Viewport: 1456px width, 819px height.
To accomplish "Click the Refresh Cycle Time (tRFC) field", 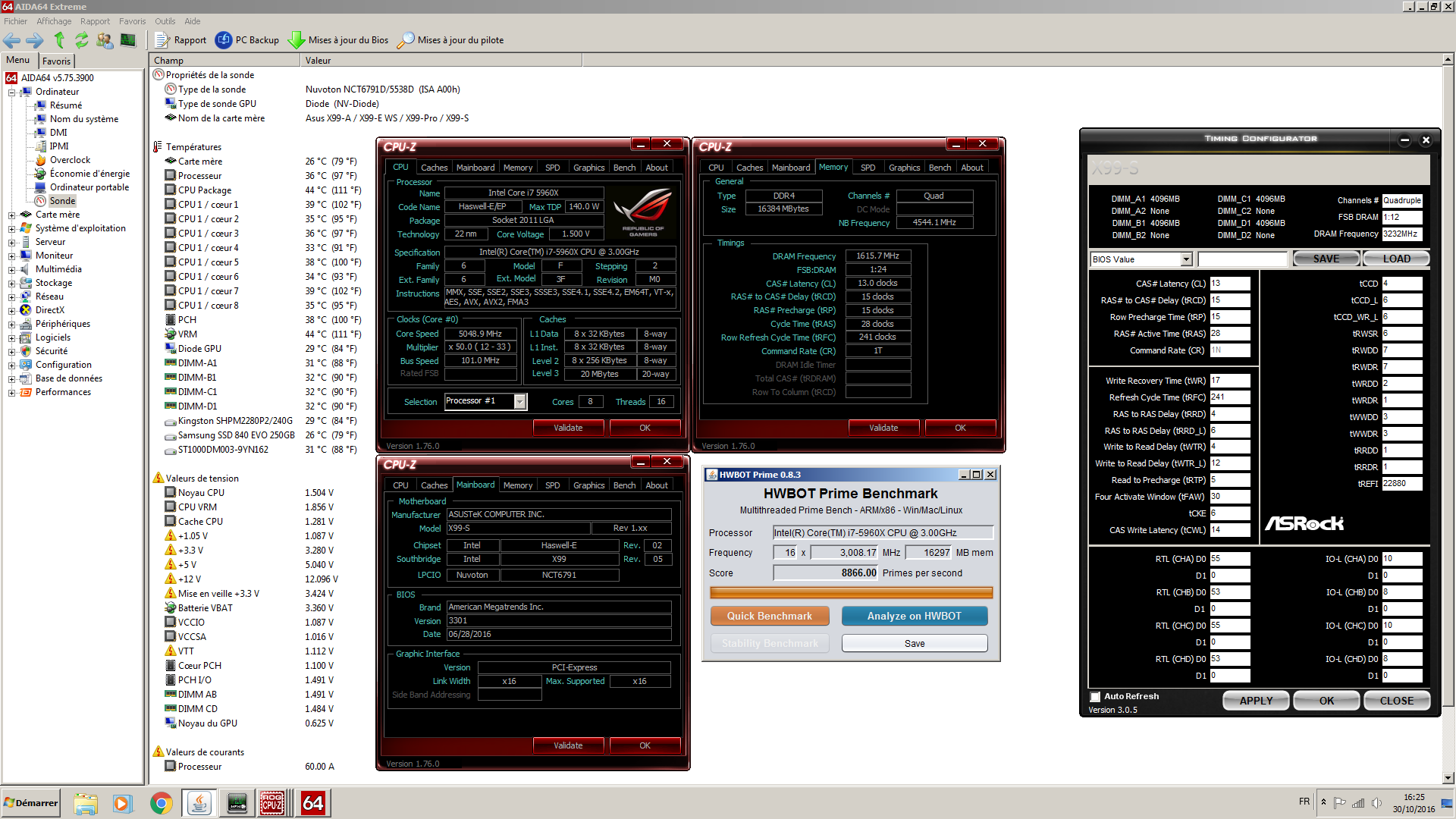I will pyautogui.click(x=1229, y=397).
